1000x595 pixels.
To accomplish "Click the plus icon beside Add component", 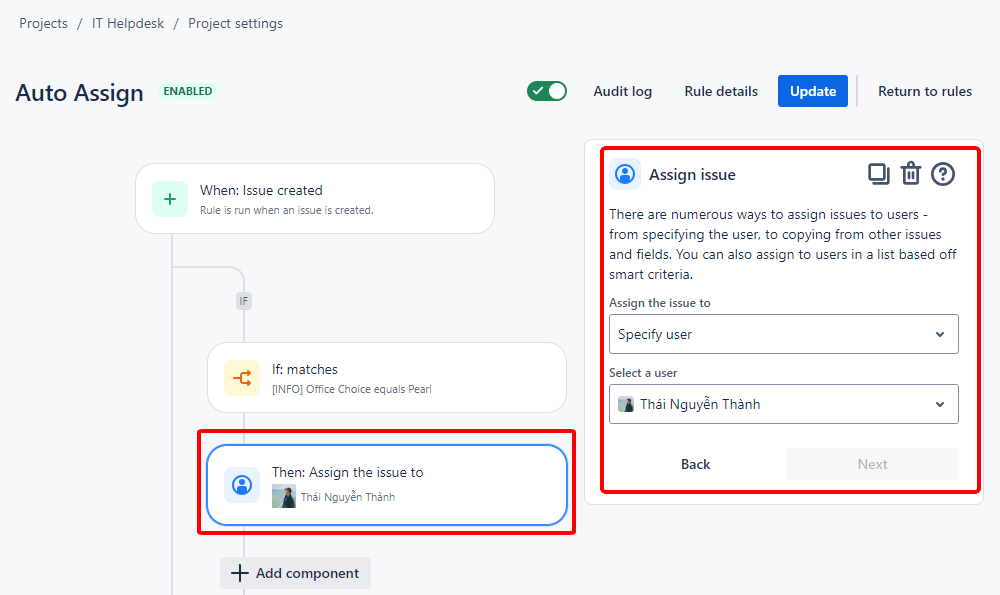I will coord(239,573).
